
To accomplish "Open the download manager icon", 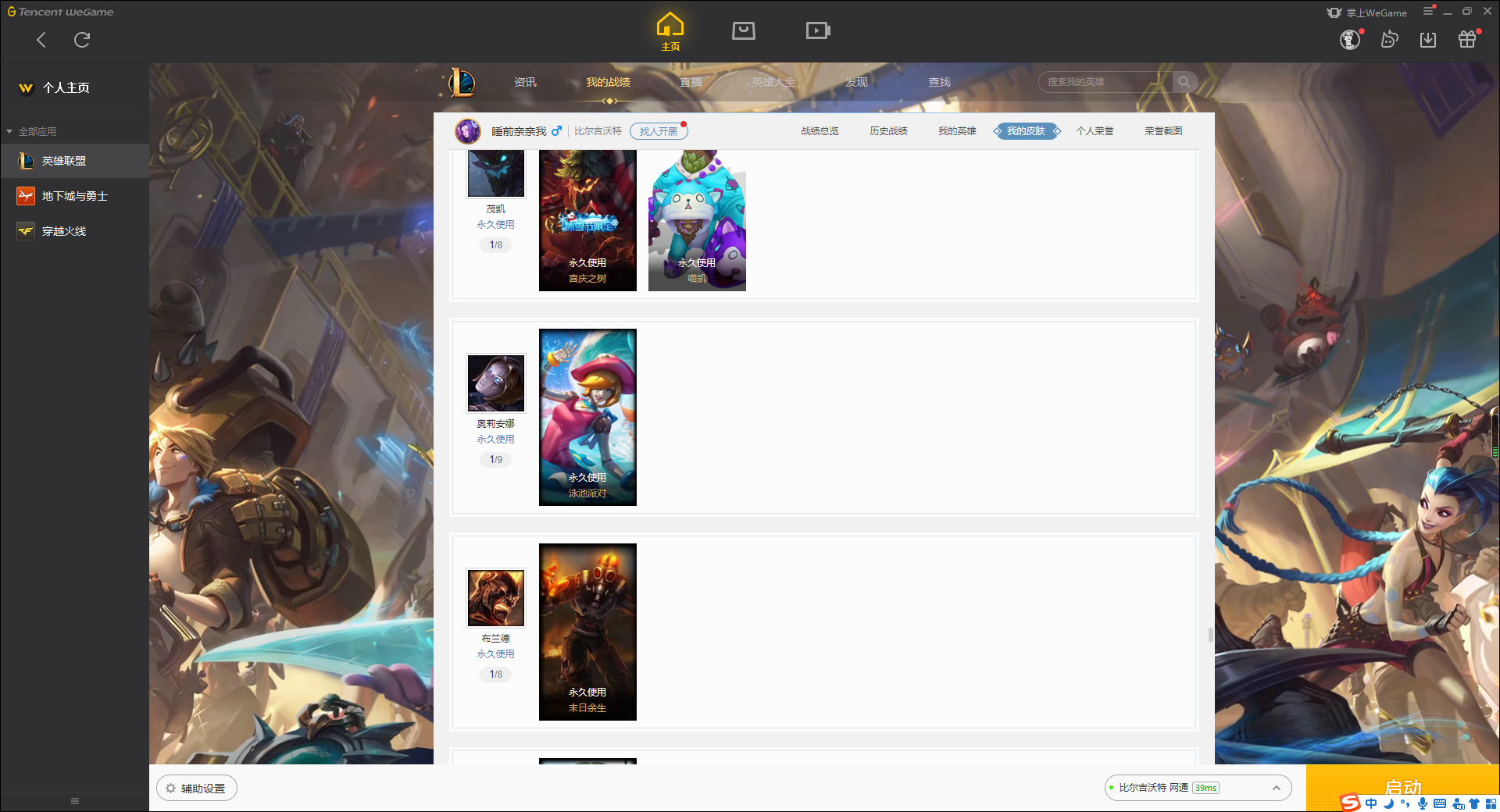I will click(1428, 40).
